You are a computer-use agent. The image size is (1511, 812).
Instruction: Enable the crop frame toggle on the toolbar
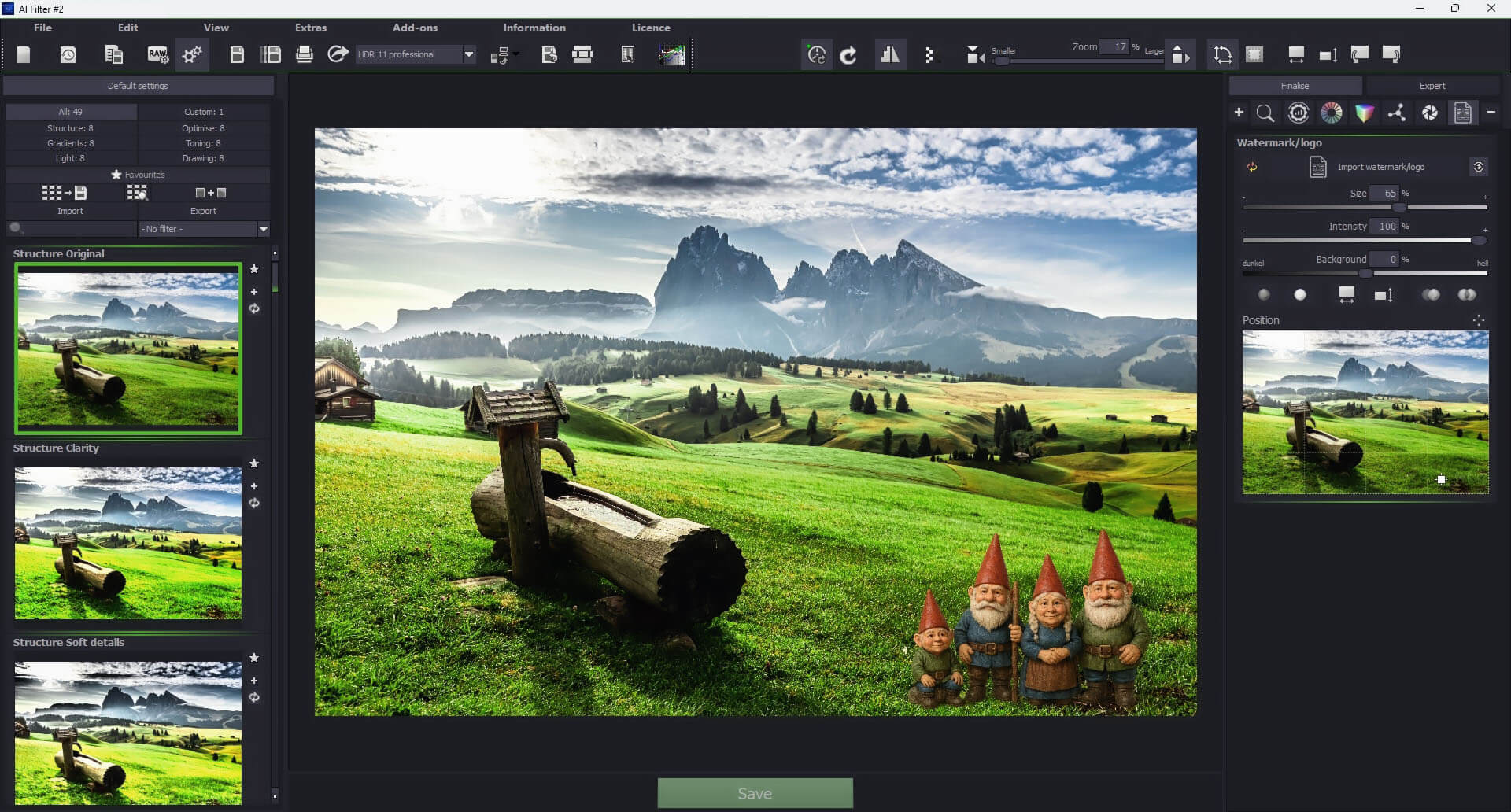[1254, 54]
